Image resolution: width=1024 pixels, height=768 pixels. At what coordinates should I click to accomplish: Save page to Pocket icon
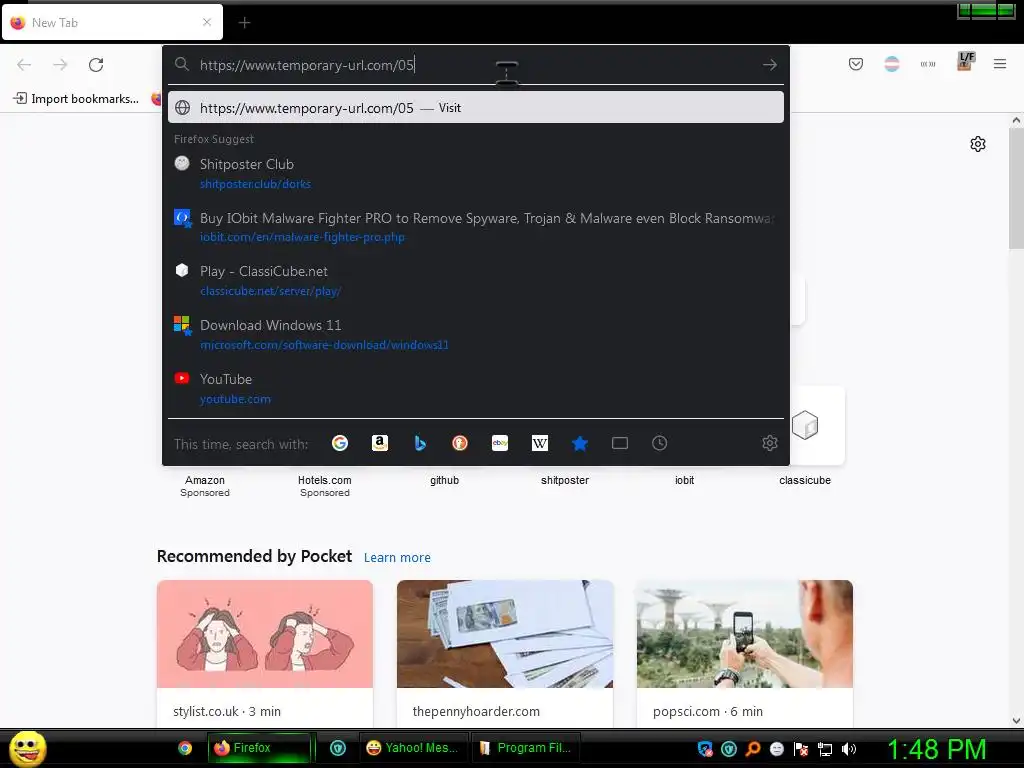pos(856,64)
